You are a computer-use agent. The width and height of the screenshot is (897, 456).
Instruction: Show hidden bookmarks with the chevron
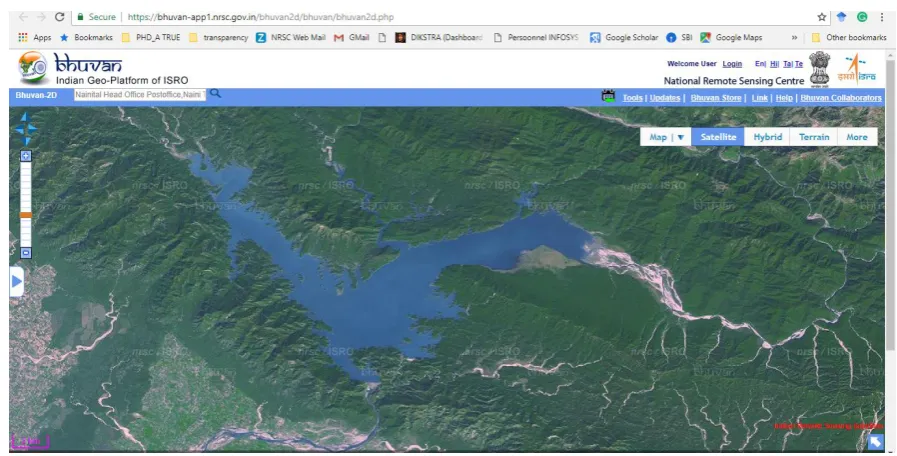coord(794,37)
